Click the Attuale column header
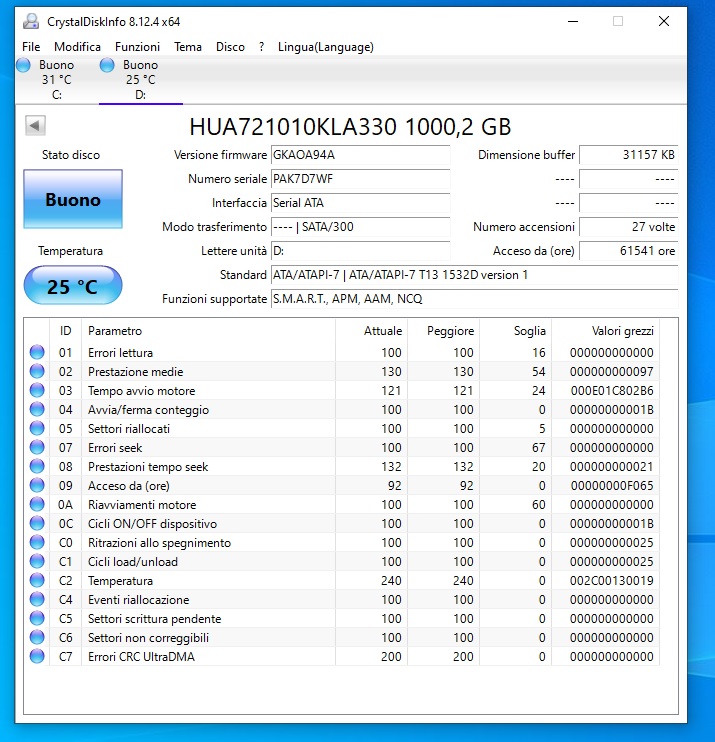 (371, 331)
